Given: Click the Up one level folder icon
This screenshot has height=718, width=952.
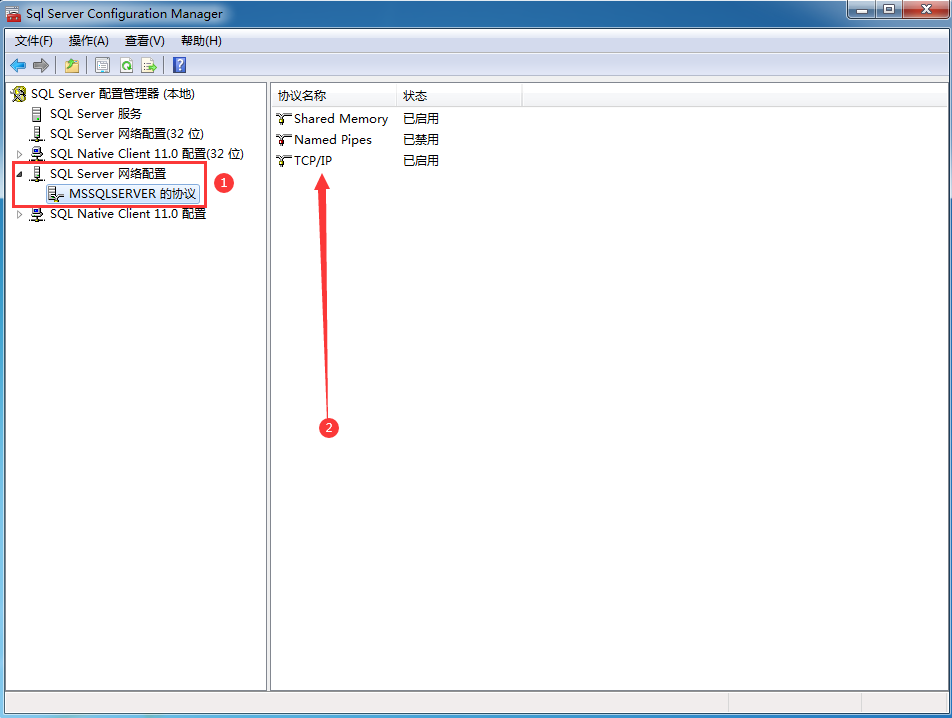Looking at the screenshot, I should (x=72, y=65).
